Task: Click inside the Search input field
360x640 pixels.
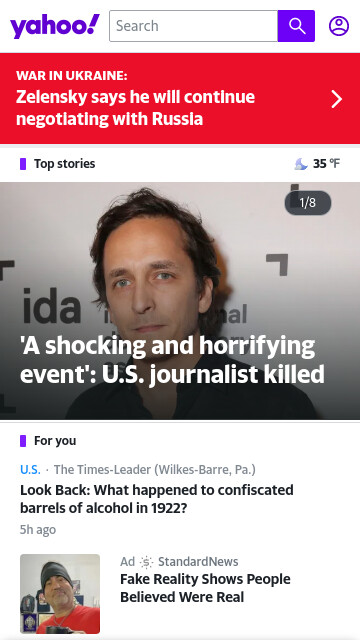Action: tap(193, 26)
